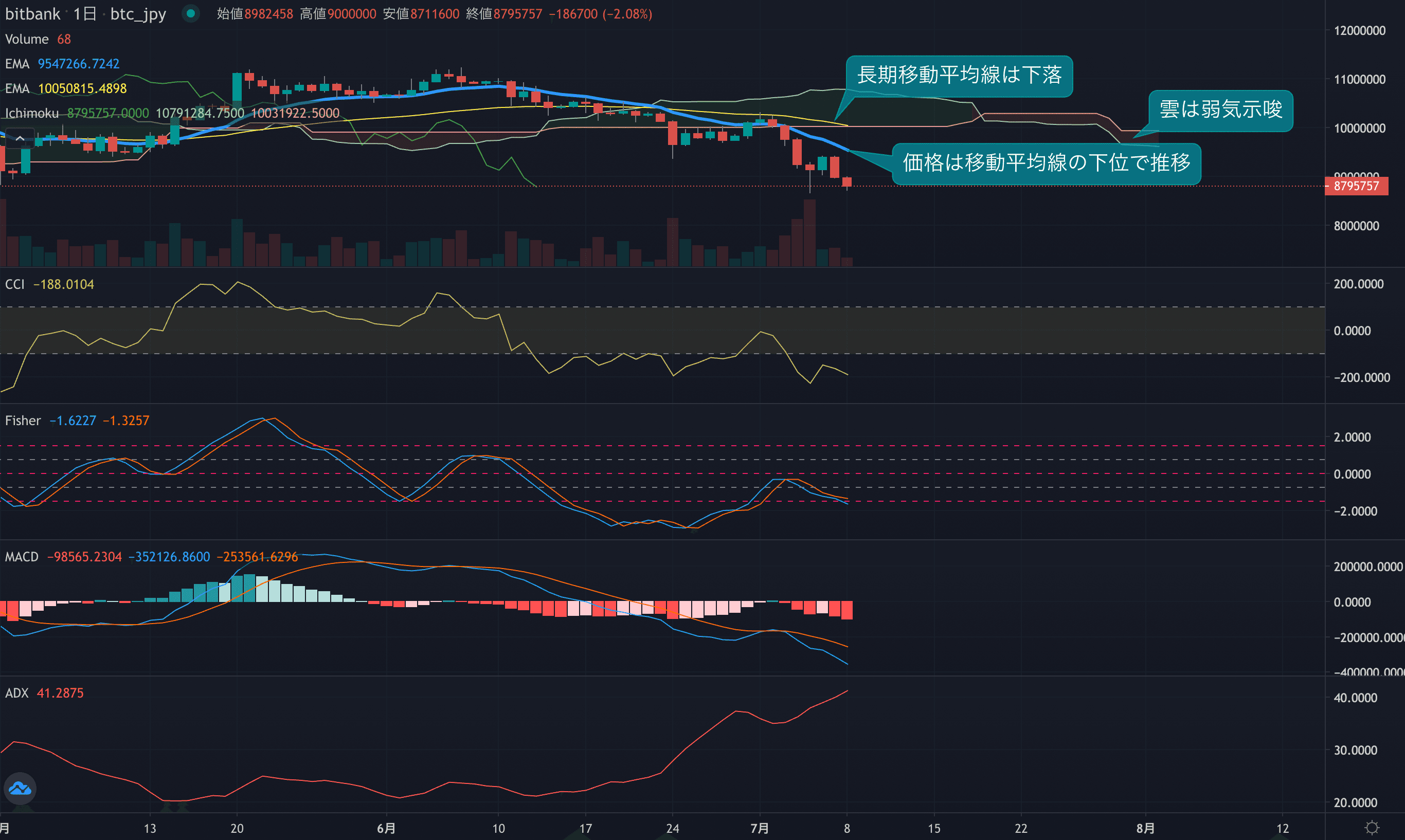Select the Volume indicator legend
This screenshot has width=1405, height=840.
pos(27,39)
